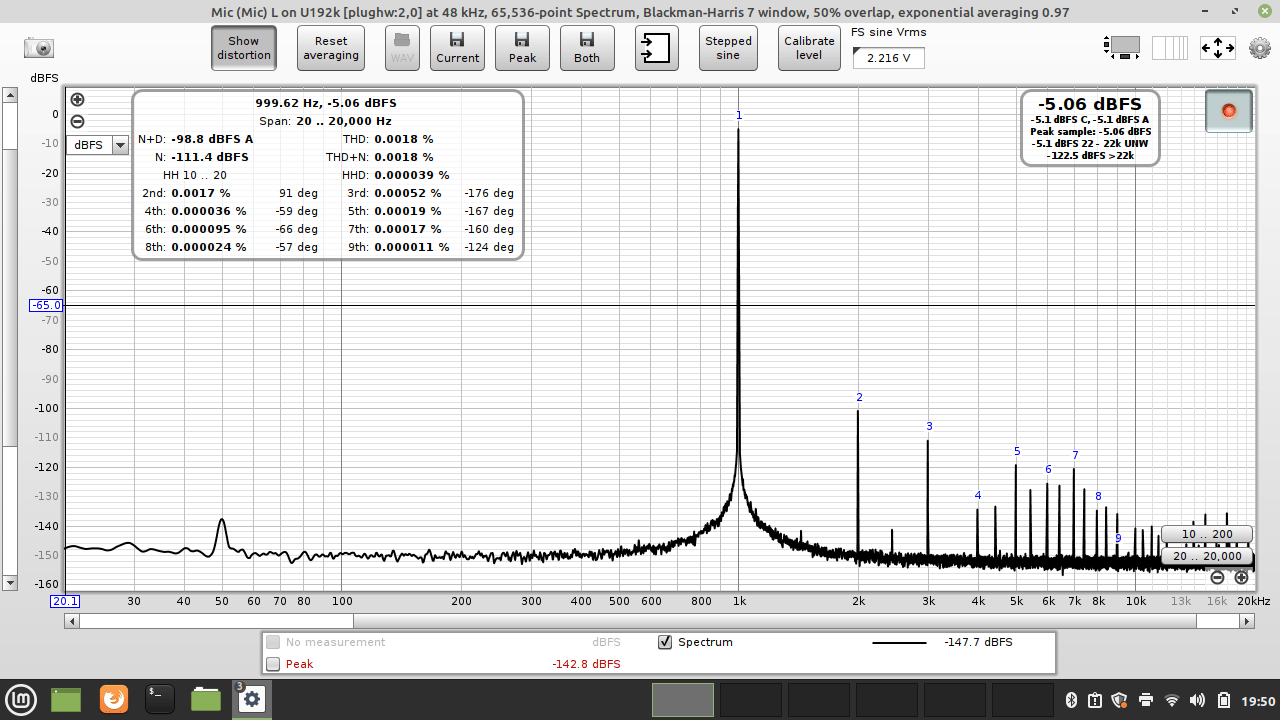Open RTA settings gear
1280x720 pixels.
[x=1260, y=47]
